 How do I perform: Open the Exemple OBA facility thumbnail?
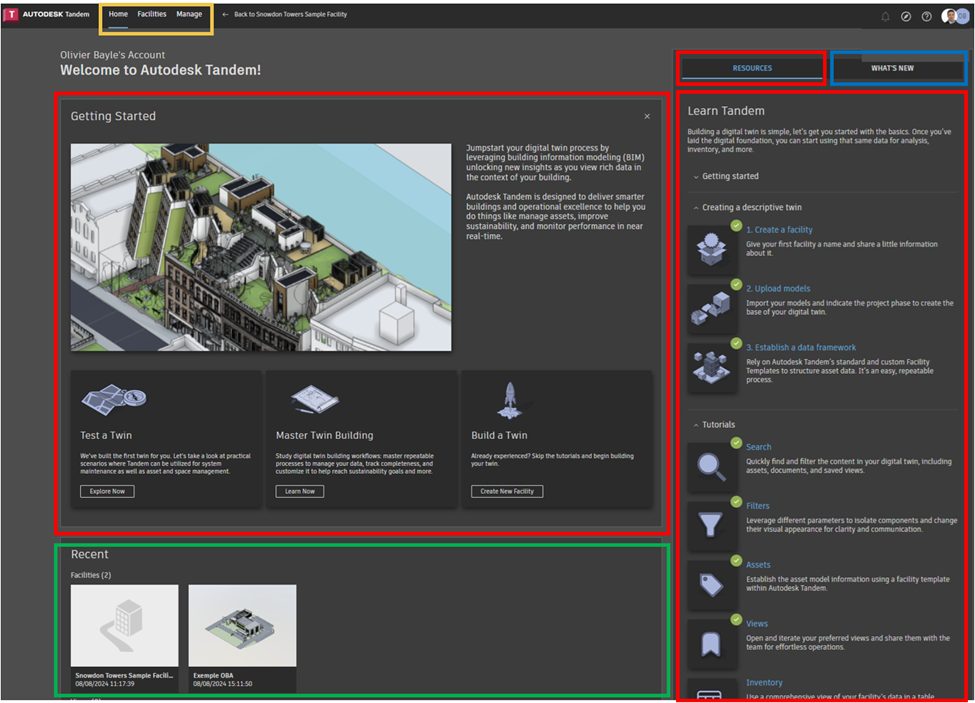pos(242,626)
